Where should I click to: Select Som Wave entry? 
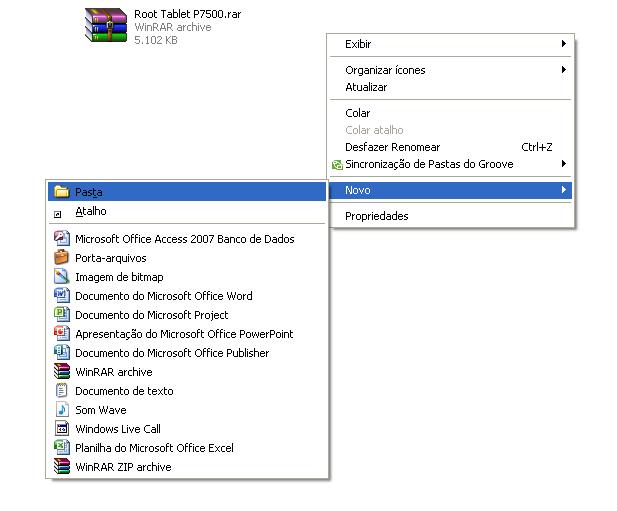pos(187,410)
